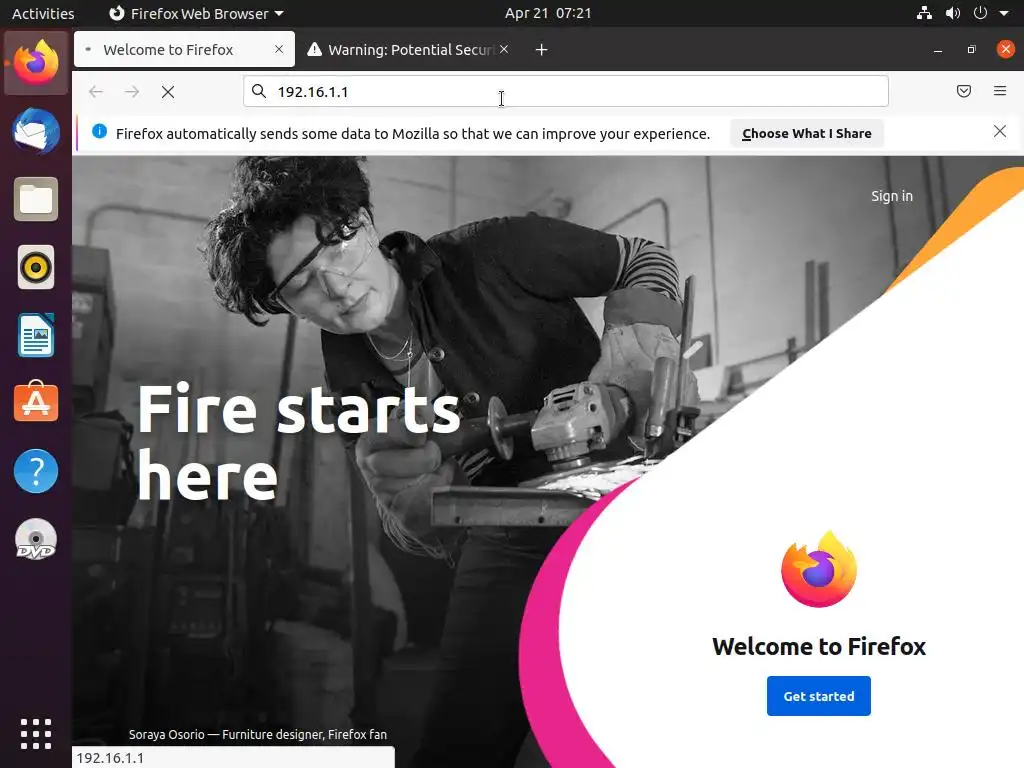Expand the Firefox Web Browser app menu
Viewport: 1024px width, 768px height.
pos(197,13)
